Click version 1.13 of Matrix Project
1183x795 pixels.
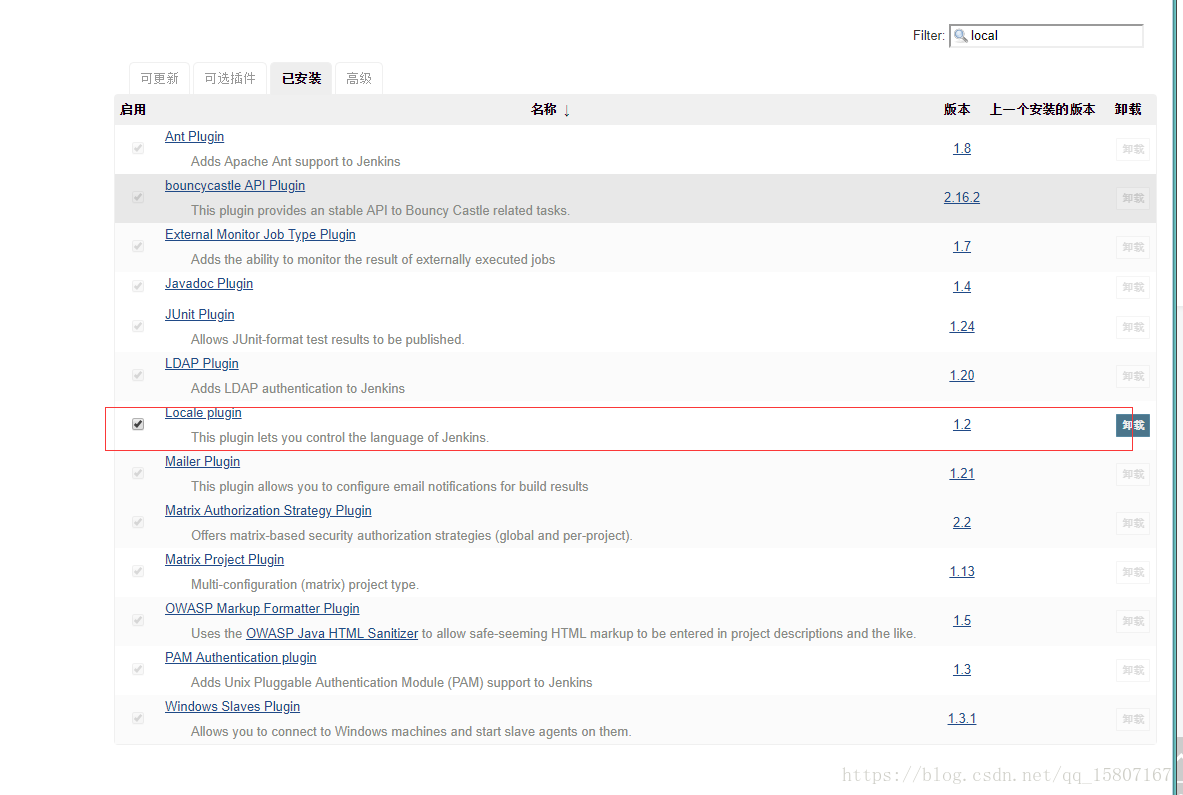962,572
